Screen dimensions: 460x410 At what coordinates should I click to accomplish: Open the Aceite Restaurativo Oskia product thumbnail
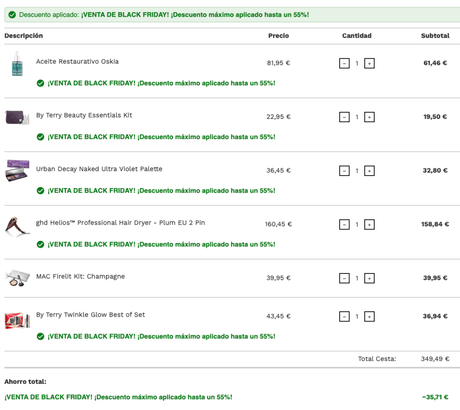click(x=17, y=64)
